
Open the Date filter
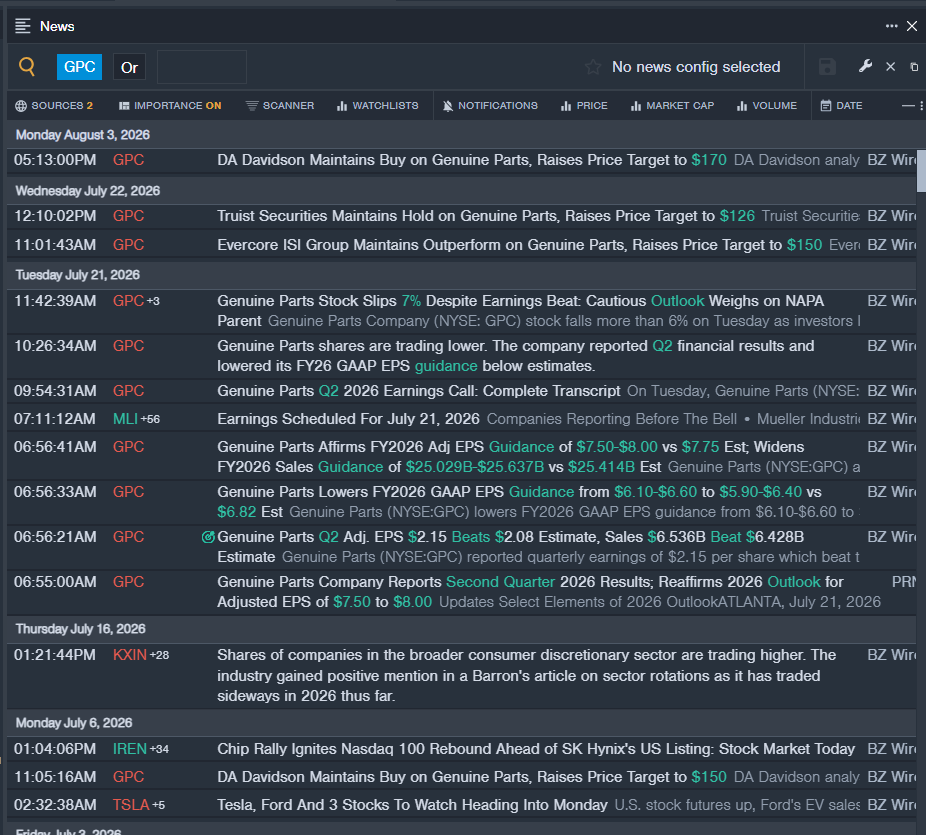coord(842,106)
